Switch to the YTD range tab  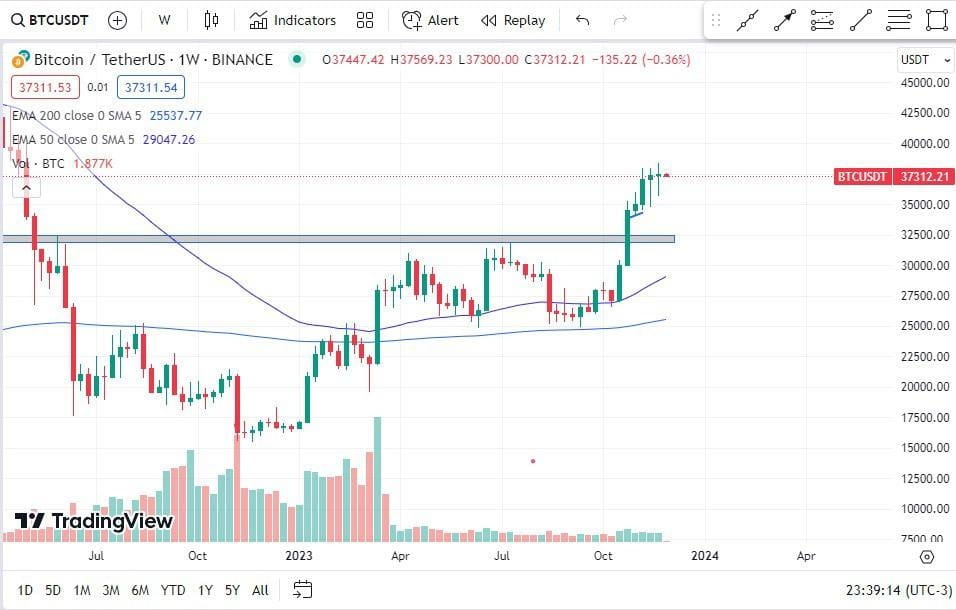click(x=172, y=590)
